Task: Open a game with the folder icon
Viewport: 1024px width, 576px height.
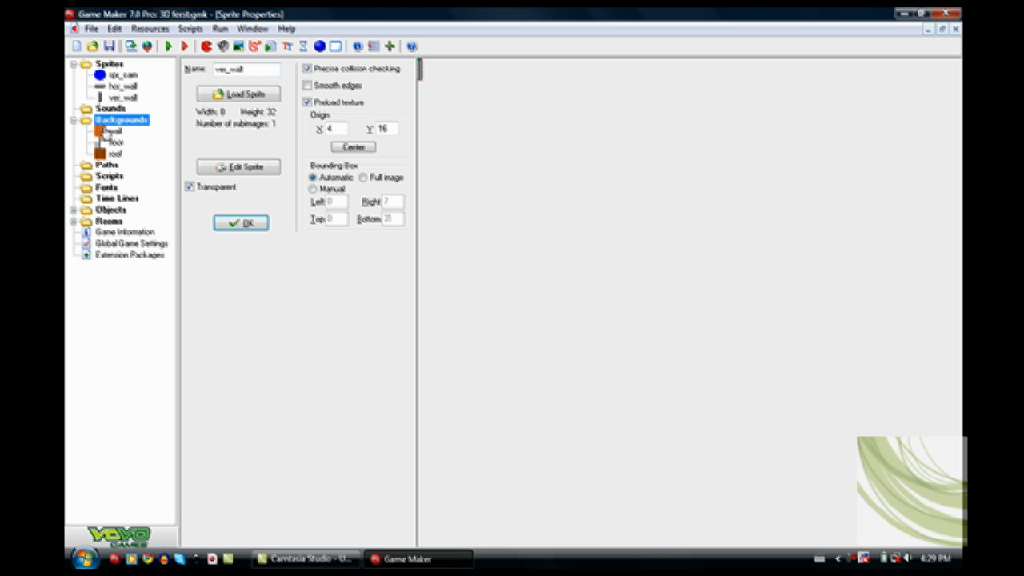Action: [x=92, y=46]
